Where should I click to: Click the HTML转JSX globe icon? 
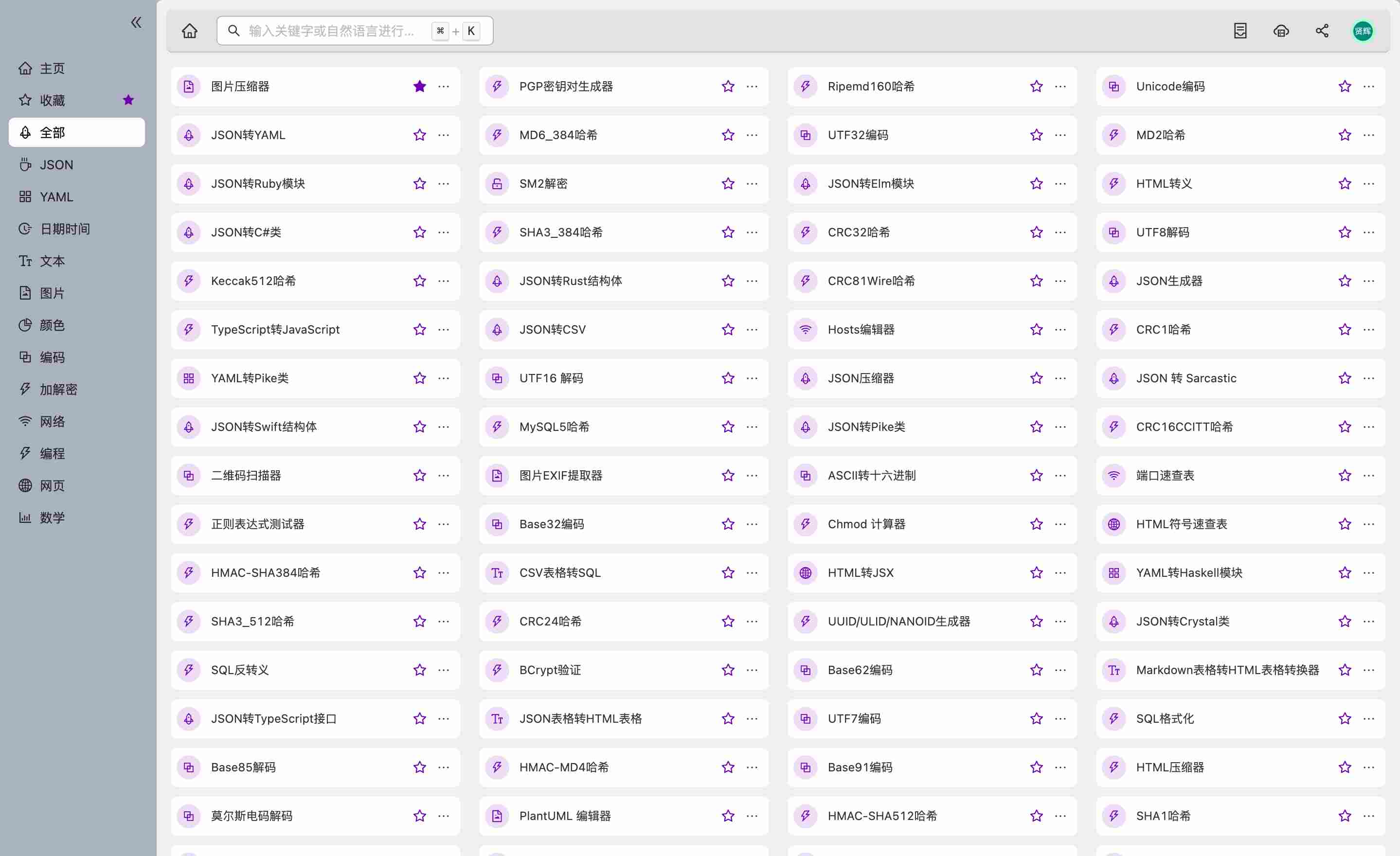805,572
